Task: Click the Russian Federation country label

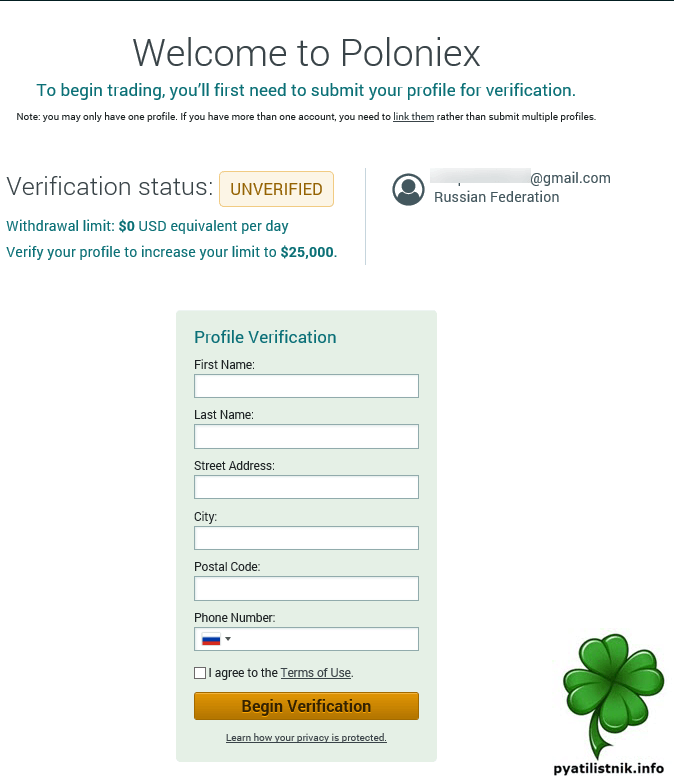Action: point(496,197)
